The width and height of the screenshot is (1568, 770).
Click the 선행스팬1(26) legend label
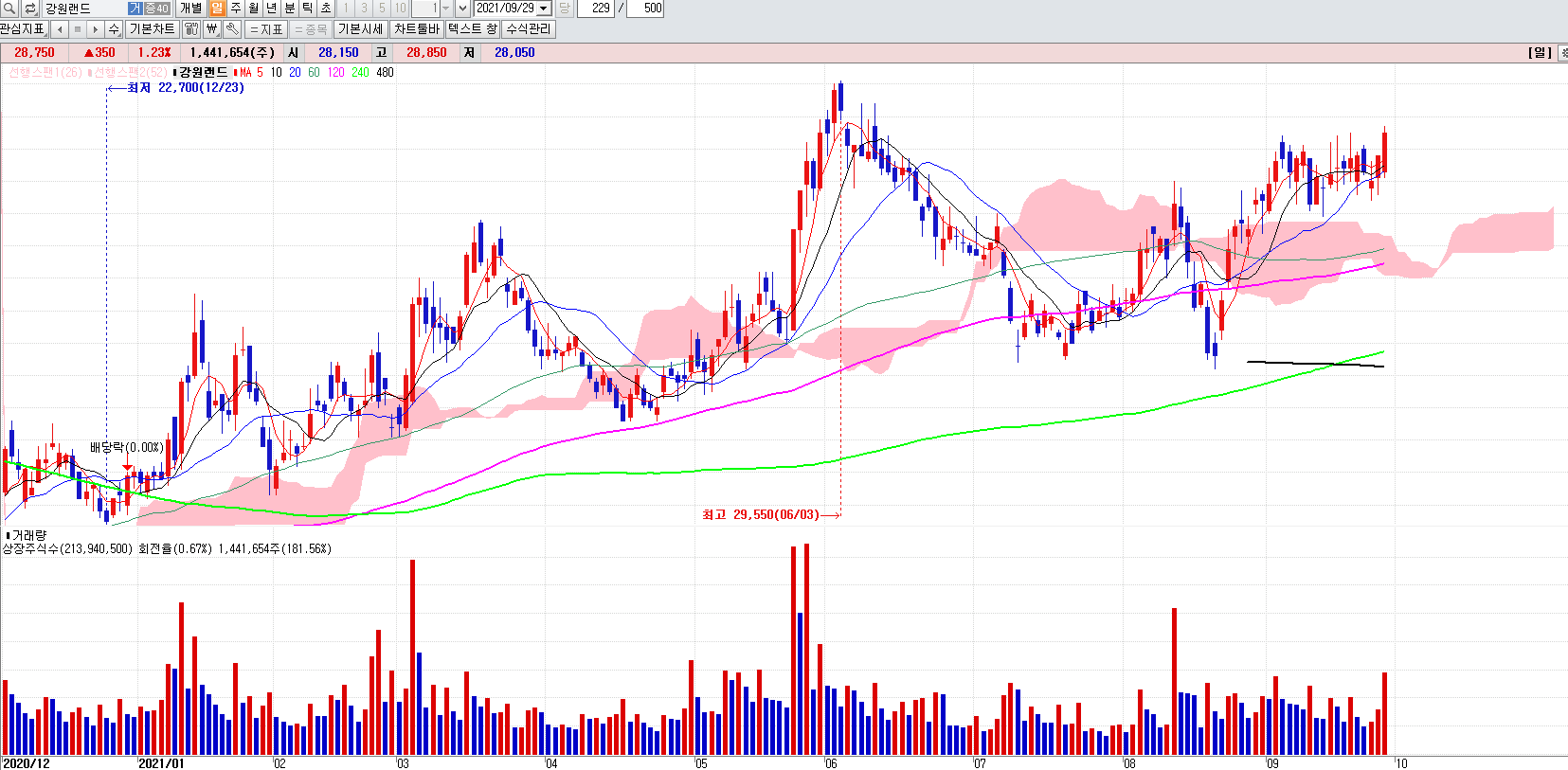[45, 72]
